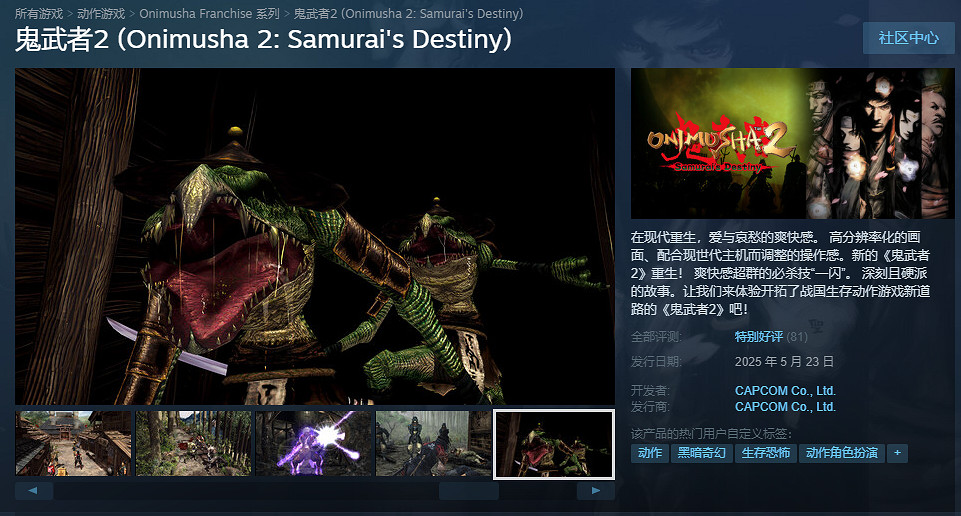961x516 pixels.
Task: Click the thumbnail strip scrollbar handle
Action: pyautogui.click(x=469, y=491)
